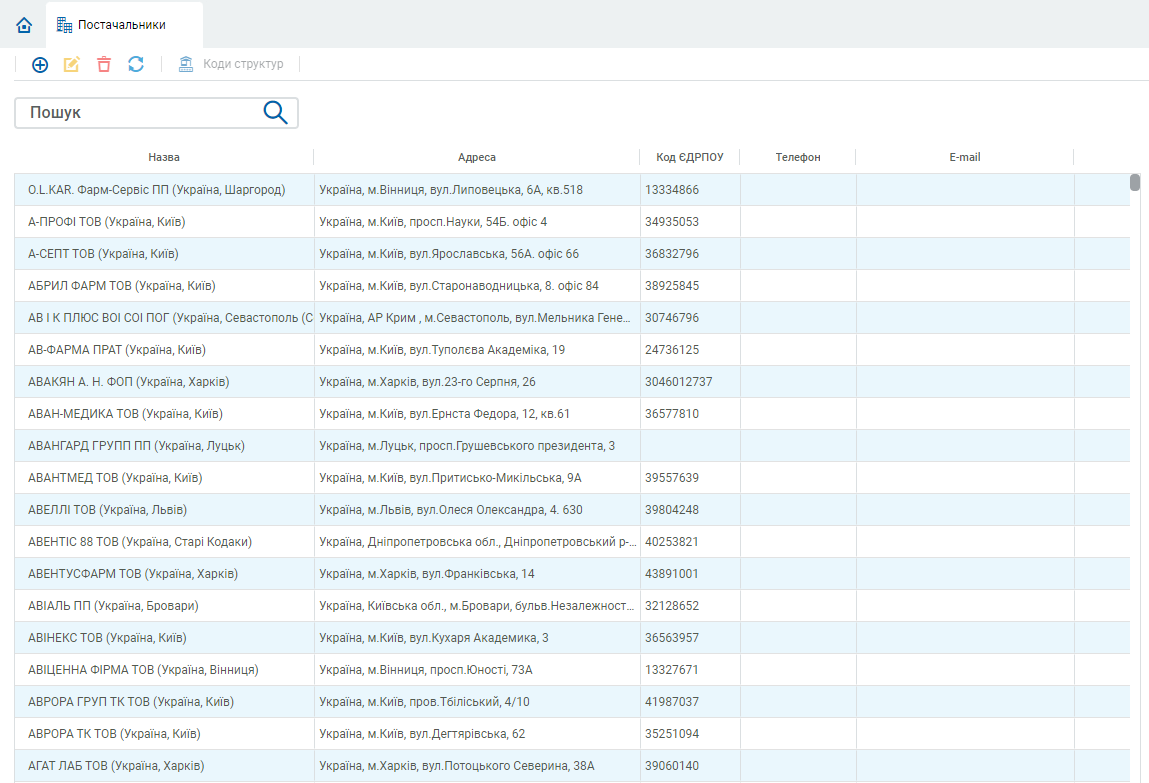Select row АГАТ ЛАБ ТОВ
Image resolution: width=1149 pixels, height=783 pixels.
(572, 765)
